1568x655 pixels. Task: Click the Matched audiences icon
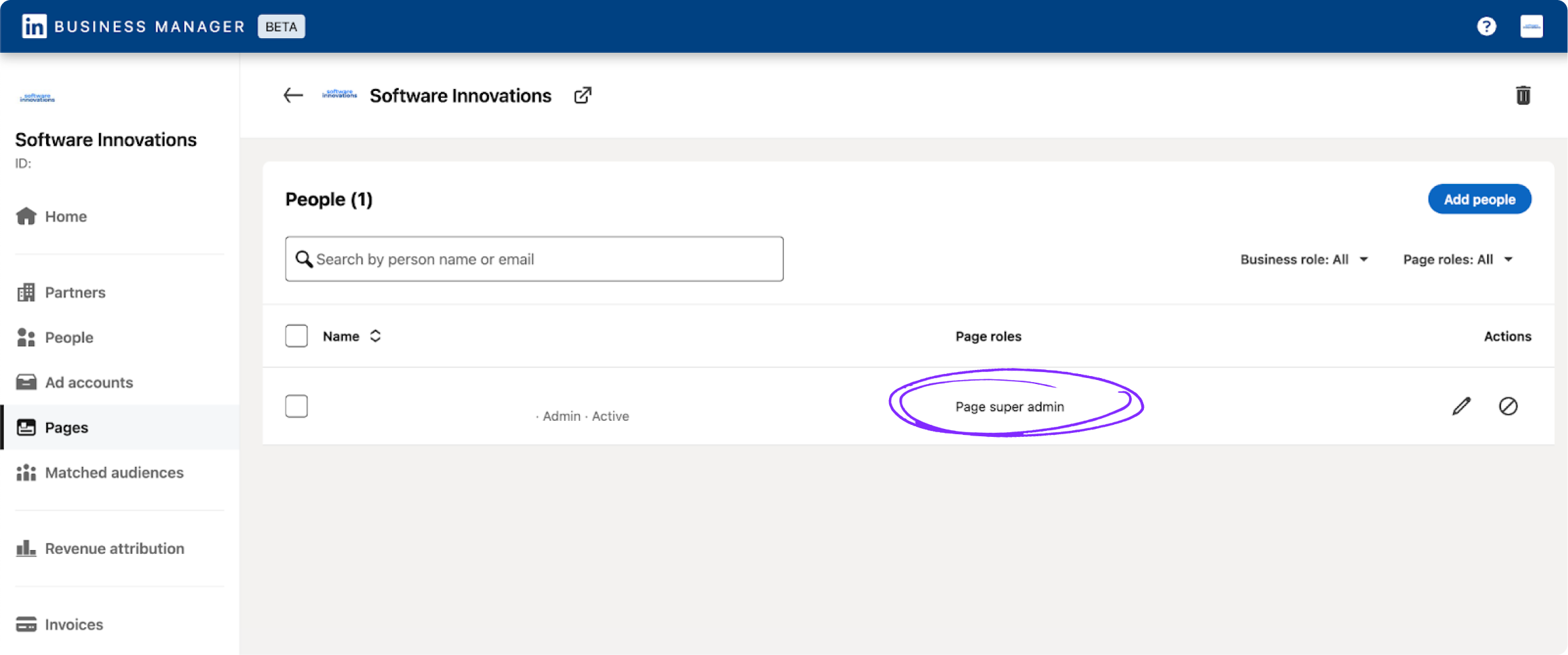coord(27,472)
